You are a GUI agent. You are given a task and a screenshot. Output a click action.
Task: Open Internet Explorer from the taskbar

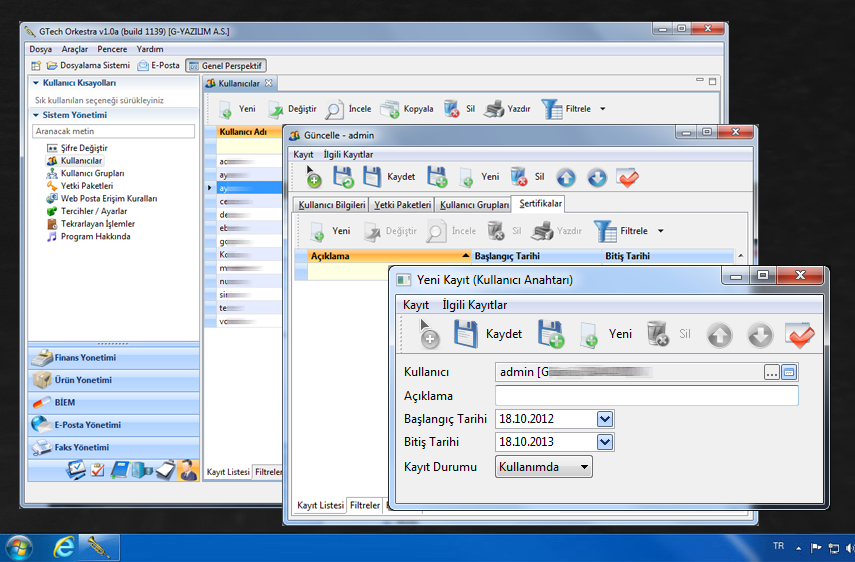click(x=64, y=547)
